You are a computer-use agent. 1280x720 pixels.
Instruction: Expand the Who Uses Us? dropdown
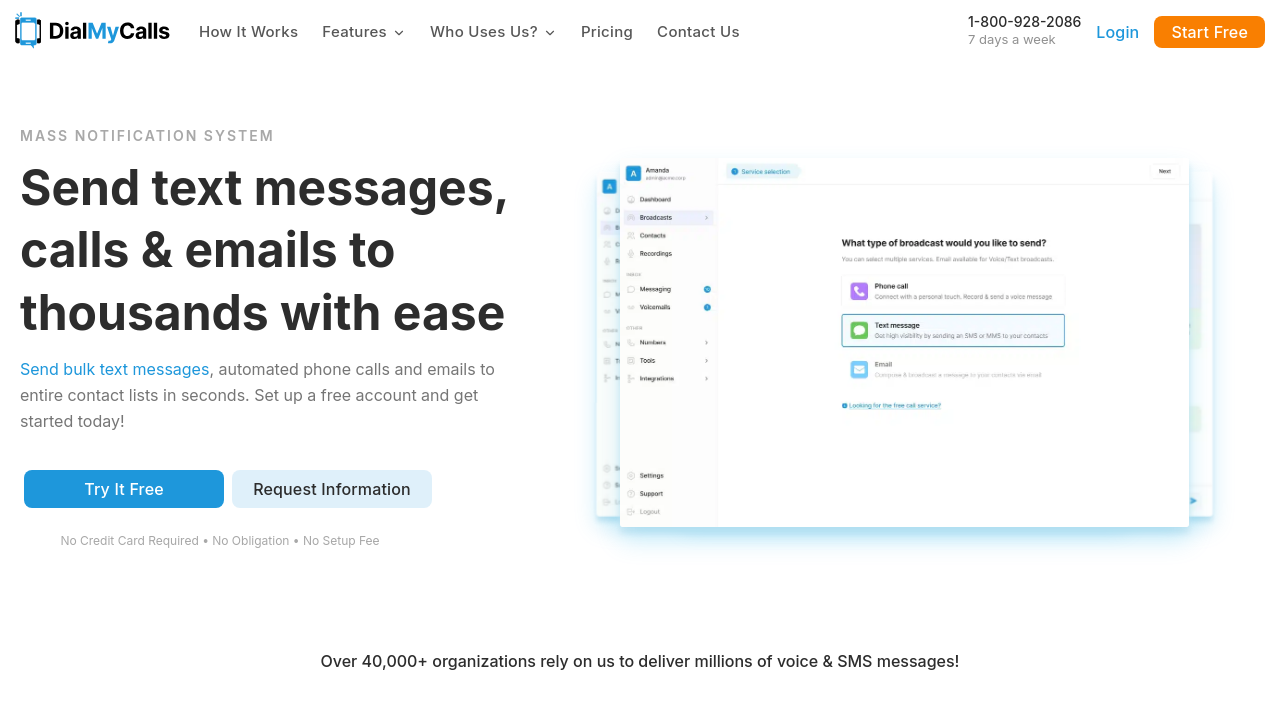tap(492, 32)
